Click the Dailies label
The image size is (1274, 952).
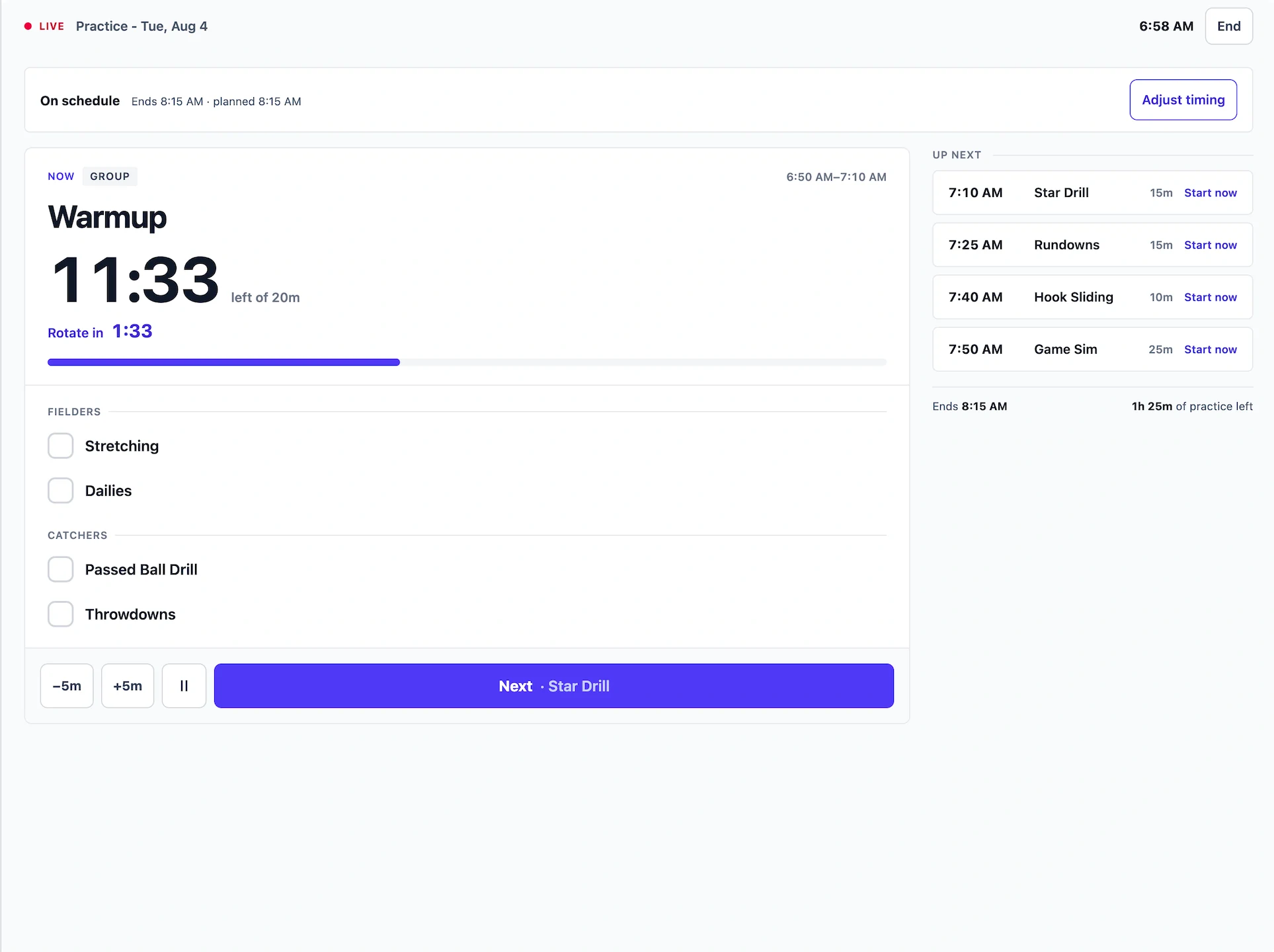click(x=108, y=491)
